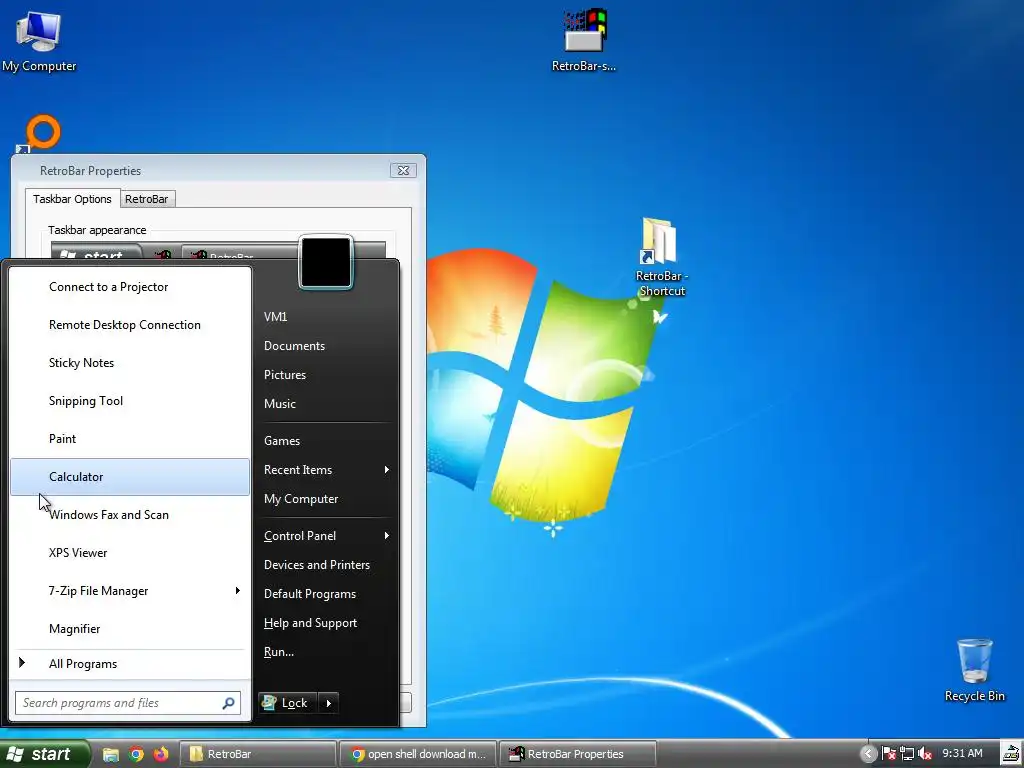Click the search magnifier icon
Image resolution: width=1024 pixels, height=768 pixels.
click(229, 703)
